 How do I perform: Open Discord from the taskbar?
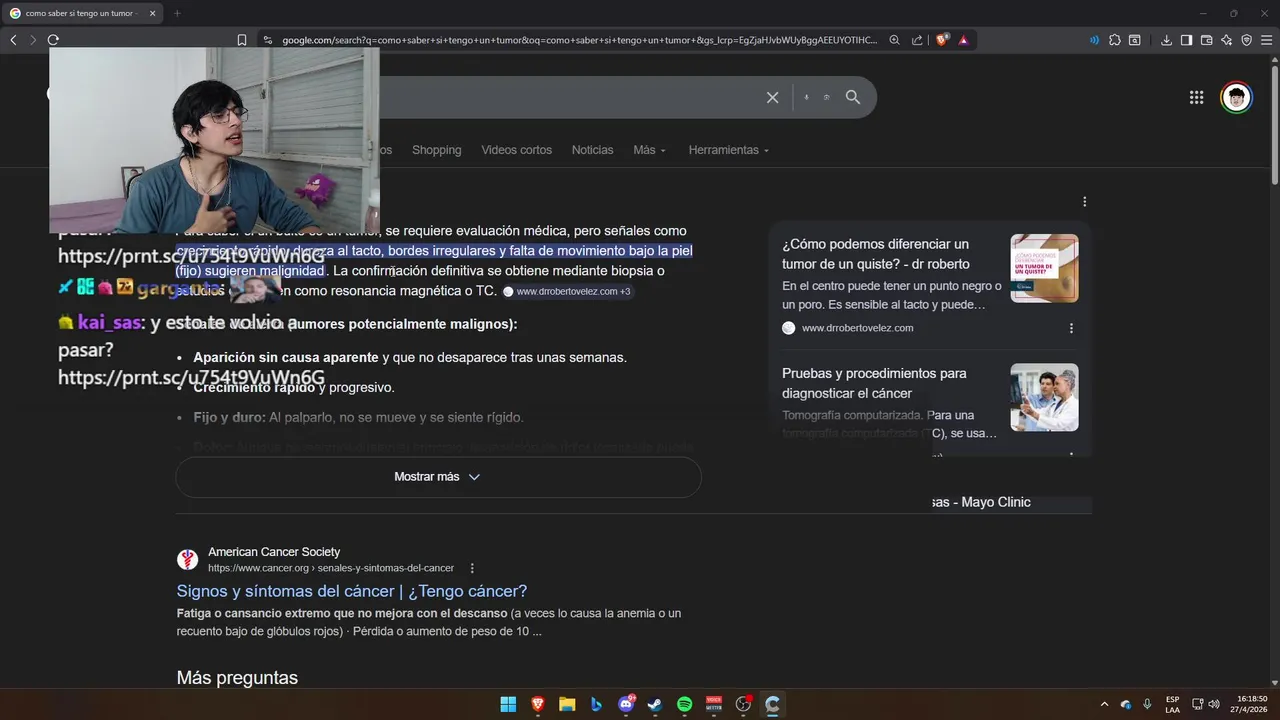(x=626, y=704)
